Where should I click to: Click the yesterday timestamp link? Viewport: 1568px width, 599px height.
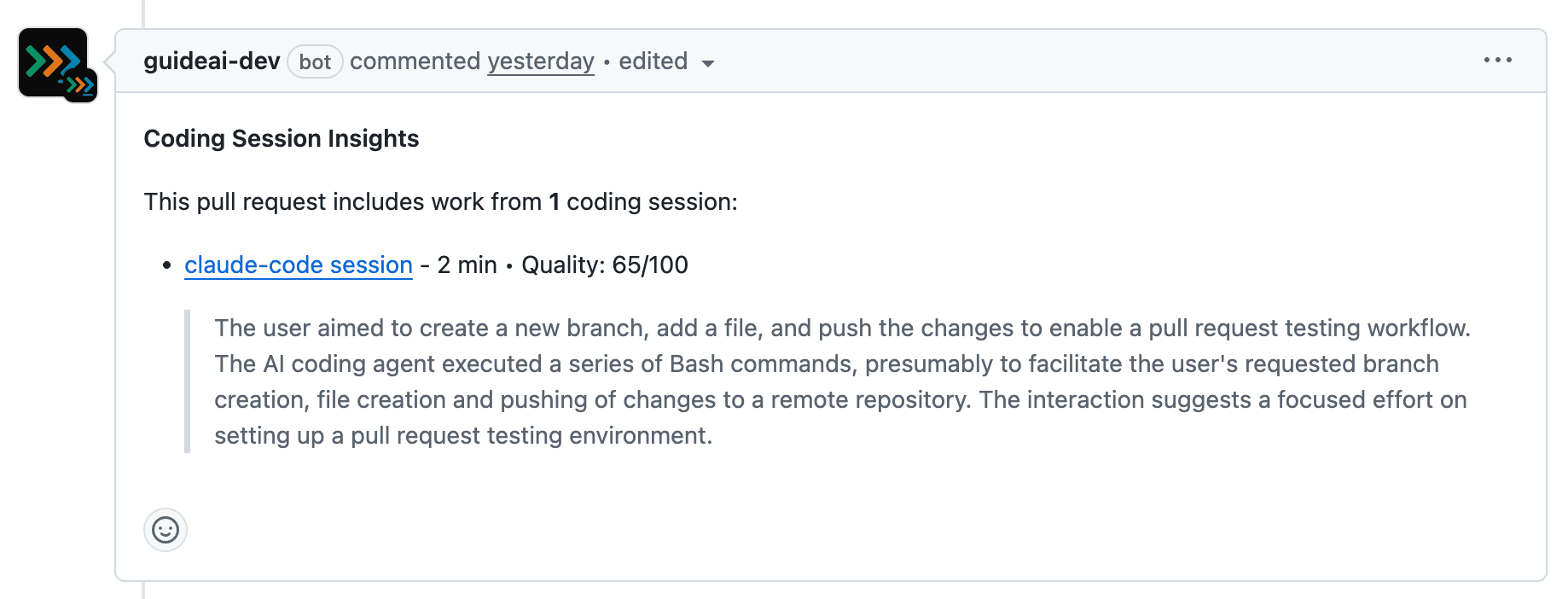(x=541, y=61)
